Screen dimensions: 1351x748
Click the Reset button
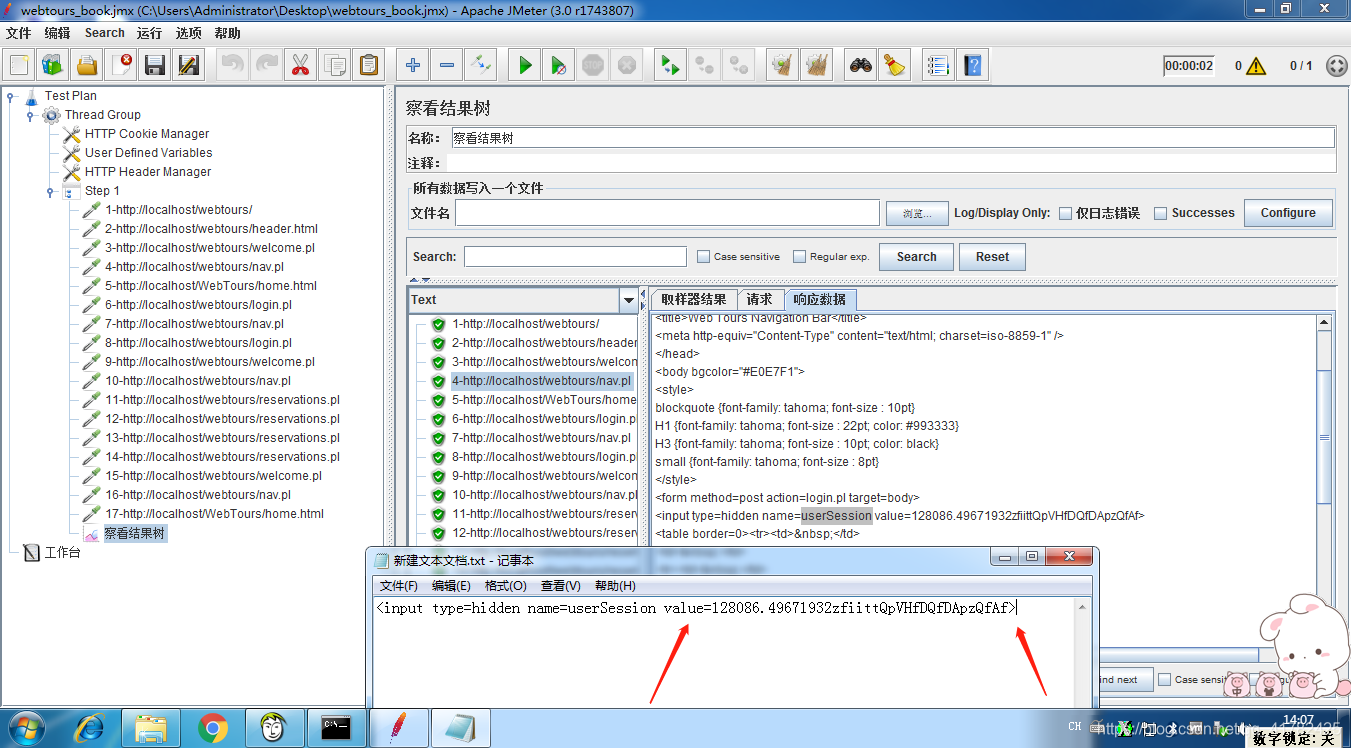click(993, 257)
